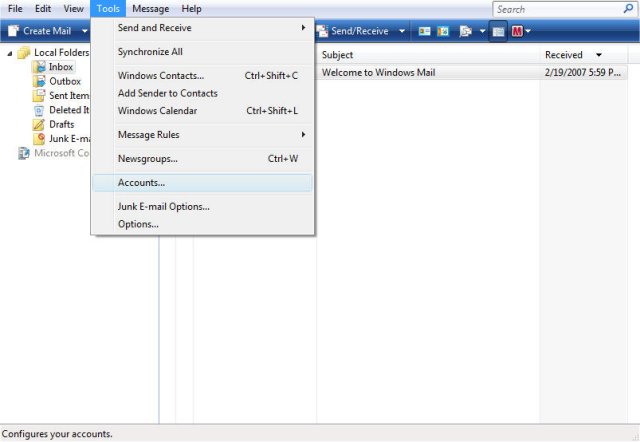The height and width of the screenshot is (442, 640).
Task: Close the open Tools menu
Action: (x=108, y=9)
